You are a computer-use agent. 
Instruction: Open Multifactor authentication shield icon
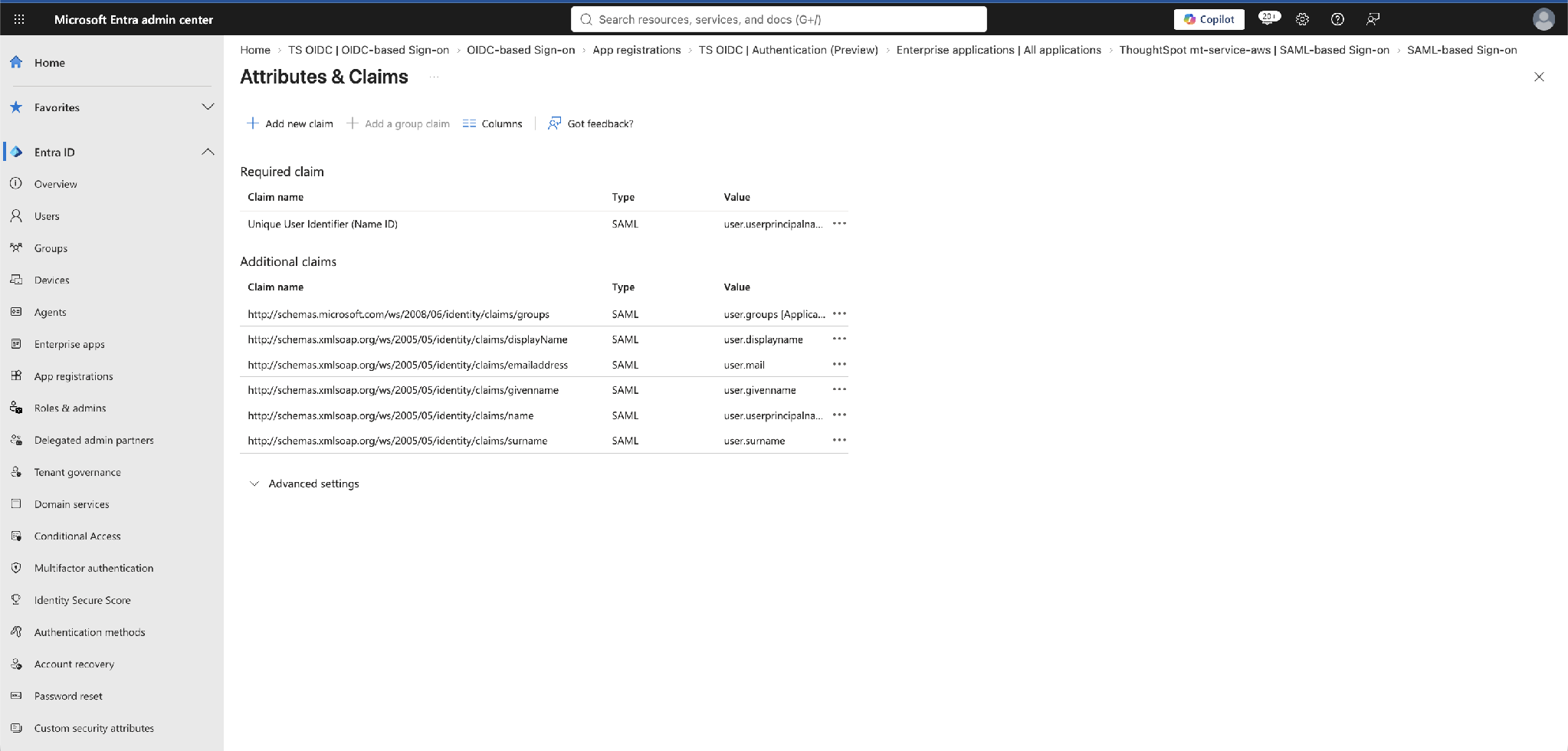(x=16, y=568)
